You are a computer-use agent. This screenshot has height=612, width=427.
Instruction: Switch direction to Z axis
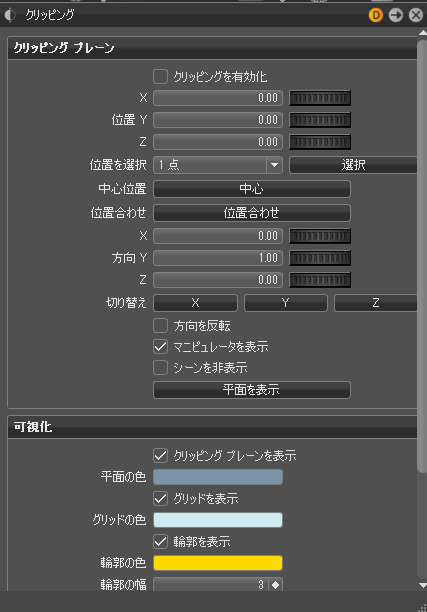pos(375,303)
